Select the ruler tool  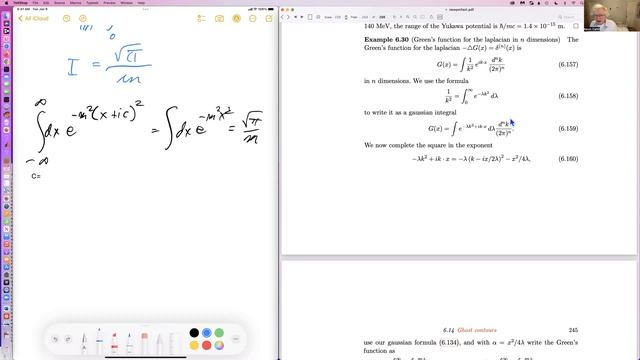[x=173, y=343]
